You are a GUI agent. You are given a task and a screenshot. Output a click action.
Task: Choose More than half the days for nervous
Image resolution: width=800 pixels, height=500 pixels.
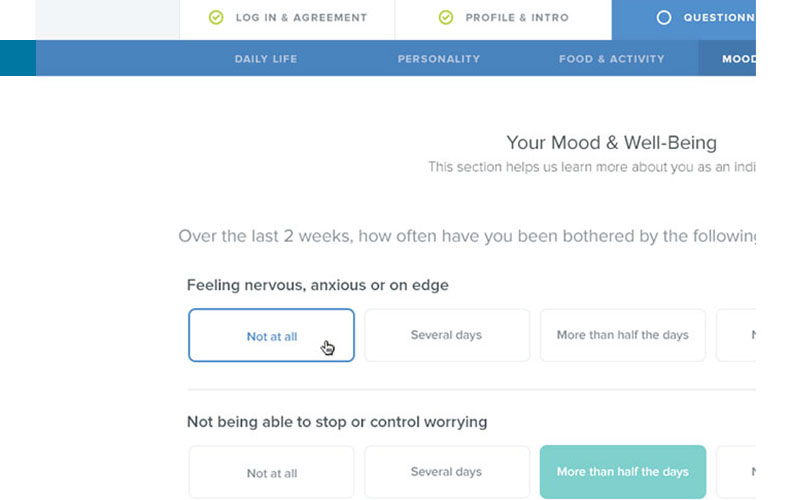(623, 335)
